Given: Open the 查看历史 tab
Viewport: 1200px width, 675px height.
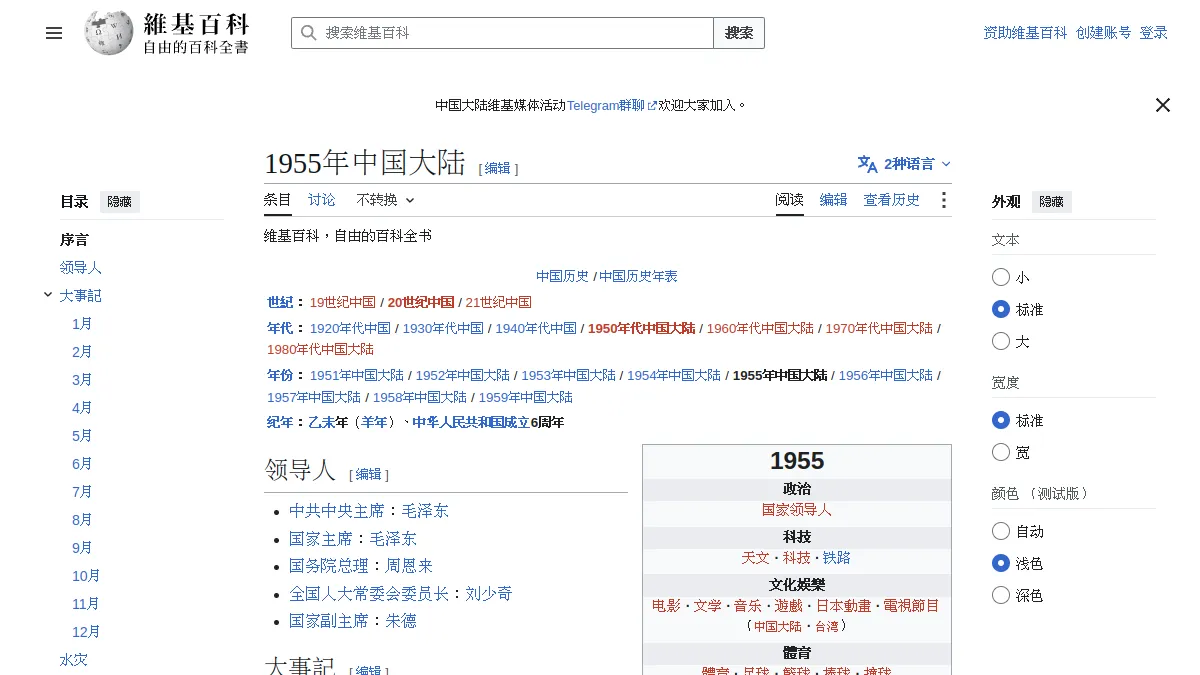Looking at the screenshot, I should [x=892, y=200].
